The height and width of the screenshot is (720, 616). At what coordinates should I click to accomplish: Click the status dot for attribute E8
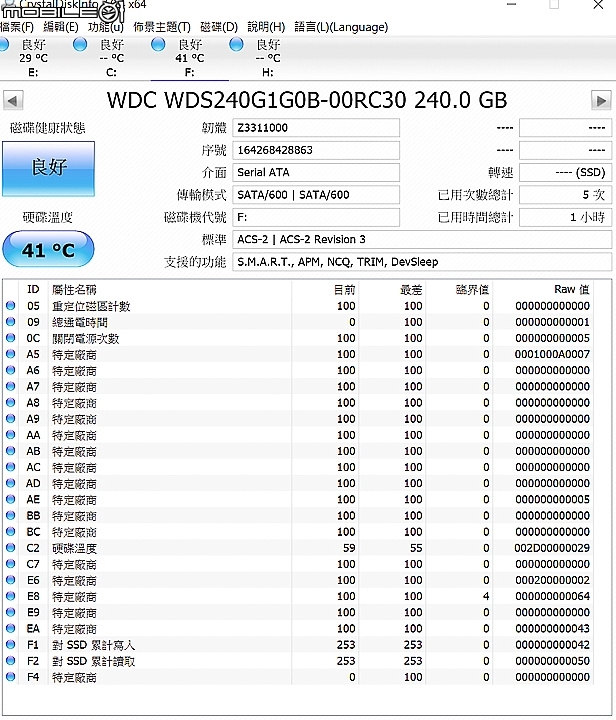pyautogui.click(x=11, y=596)
